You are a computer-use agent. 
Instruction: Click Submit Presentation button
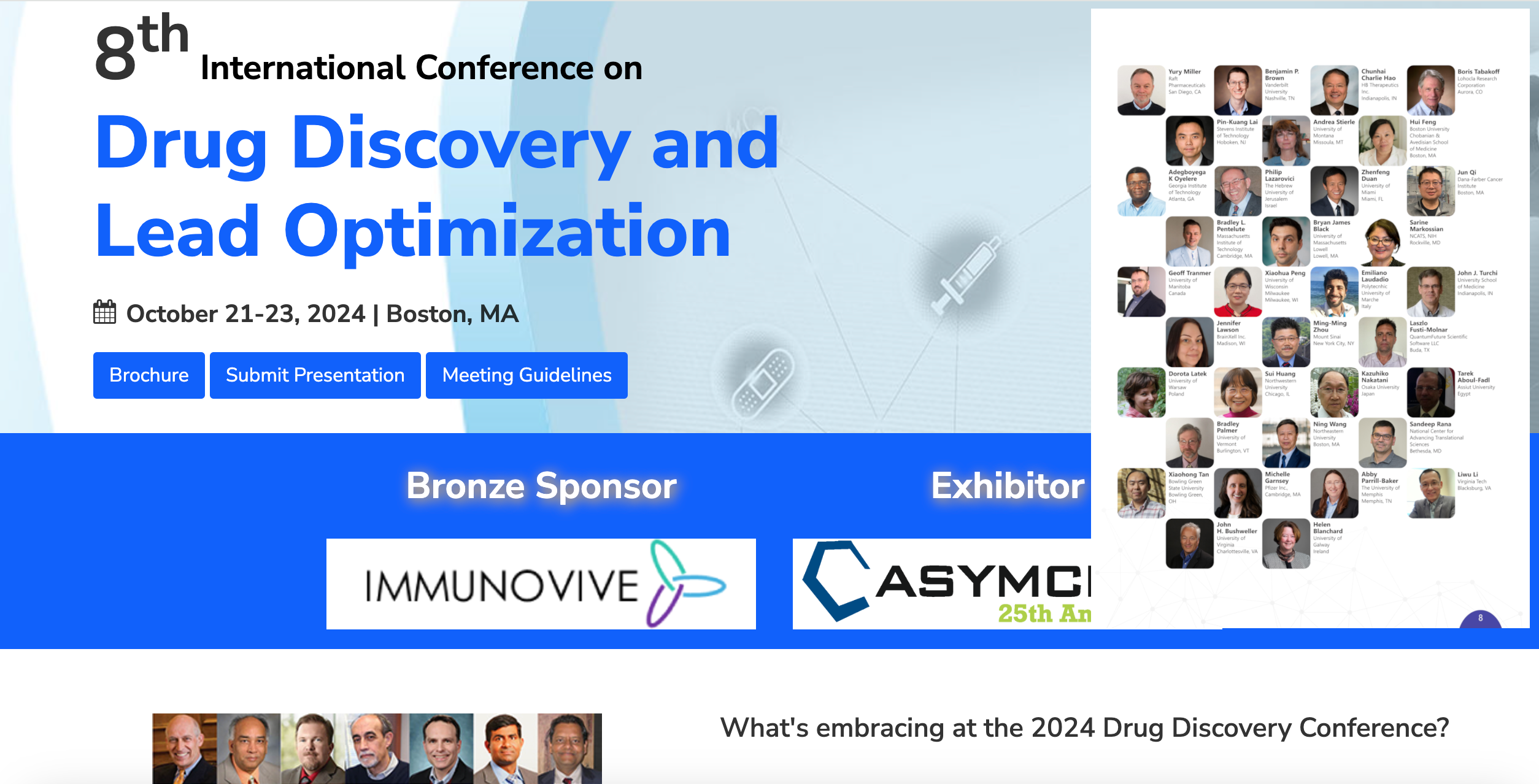coord(314,376)
